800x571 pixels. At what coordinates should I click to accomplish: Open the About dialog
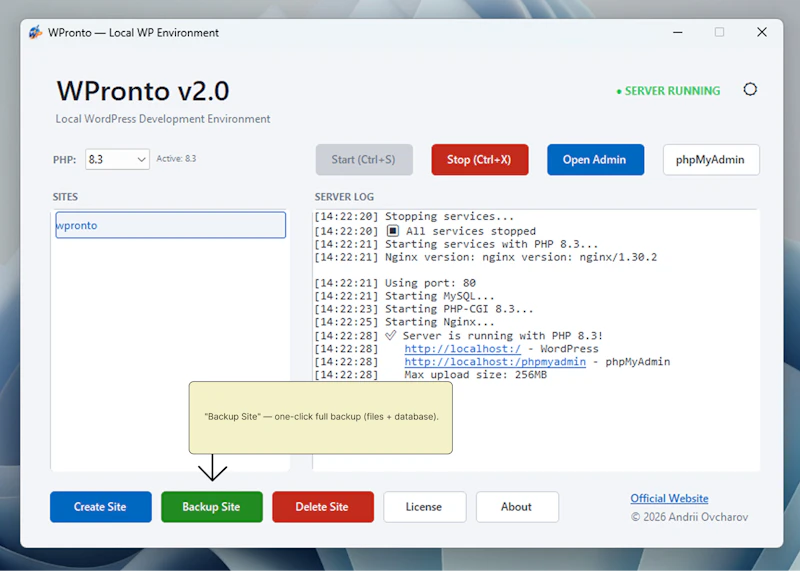coord(517,507)
